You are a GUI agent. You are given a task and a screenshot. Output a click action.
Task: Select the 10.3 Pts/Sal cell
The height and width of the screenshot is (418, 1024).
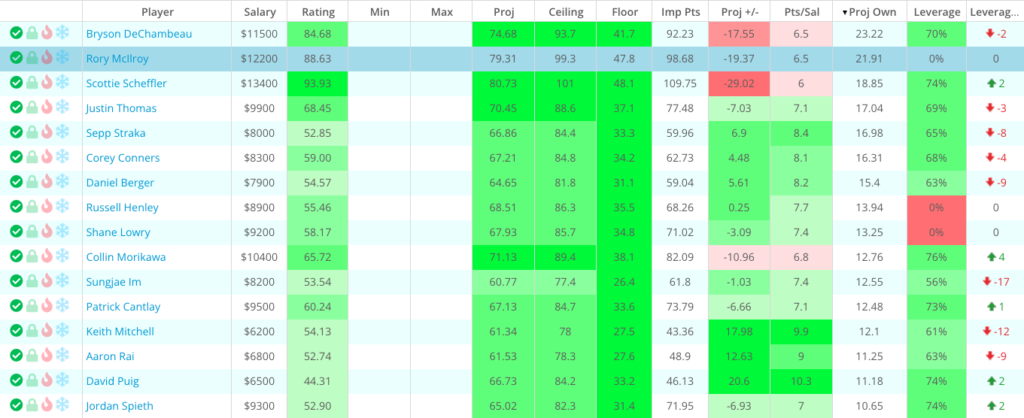(801, 381)
